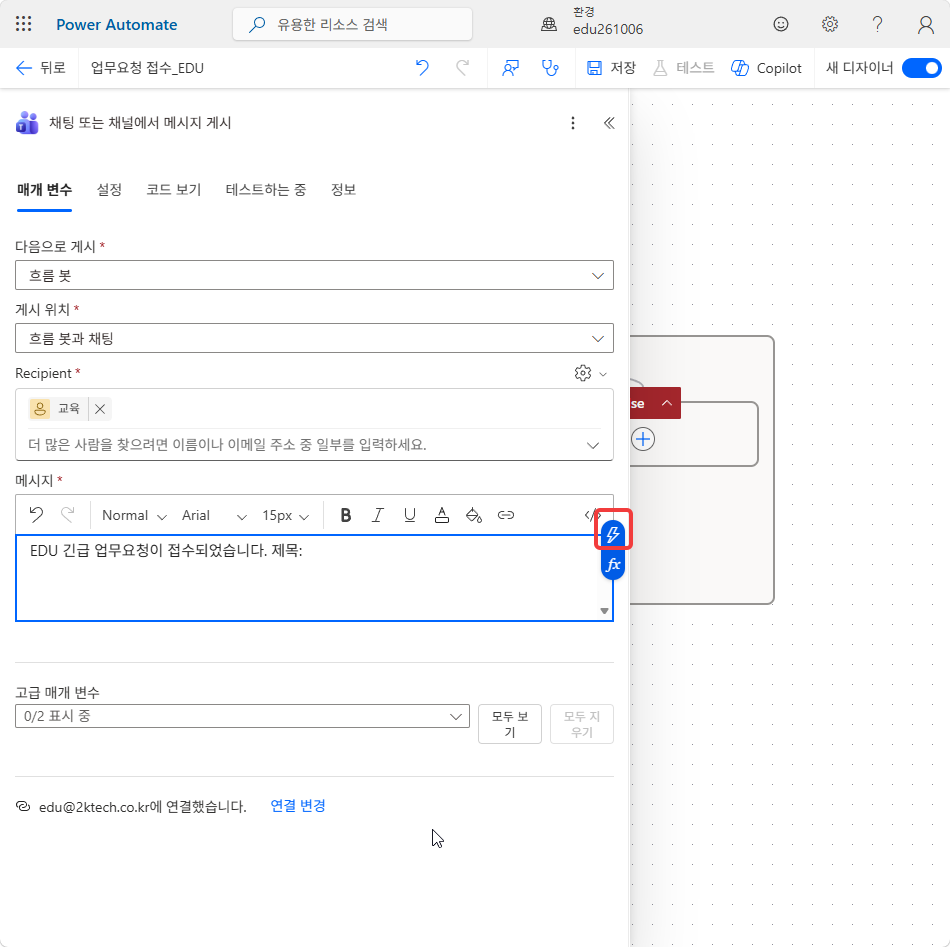This screenshot has width=950, height=947.
Task: Toggle the HTML code view
Action: (x=590, y=515)
